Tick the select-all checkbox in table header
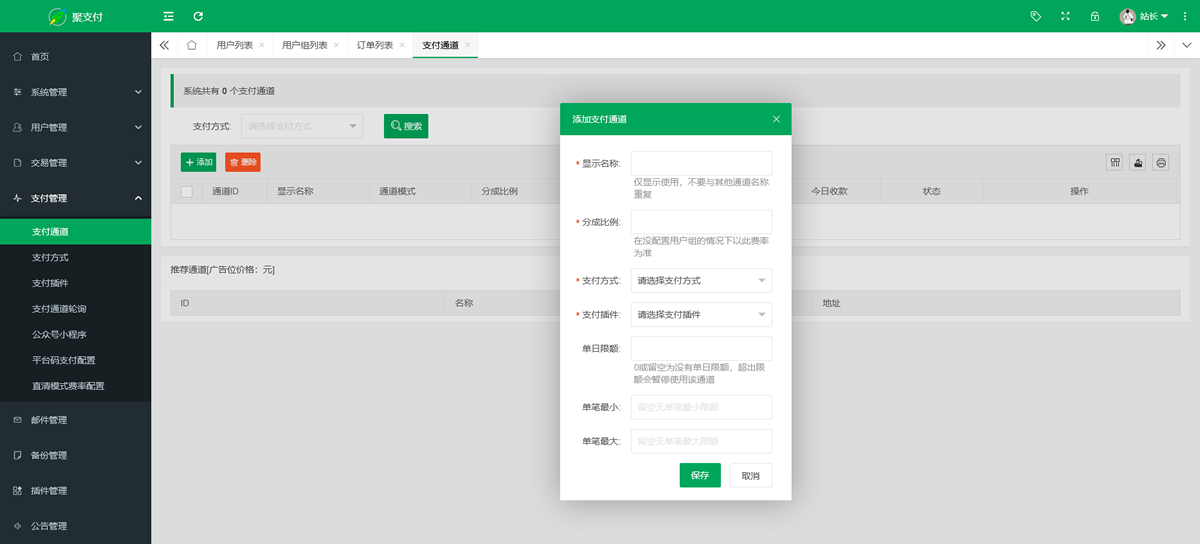The width and height of the screenshot is (1200, 544). tap(187, 191)
